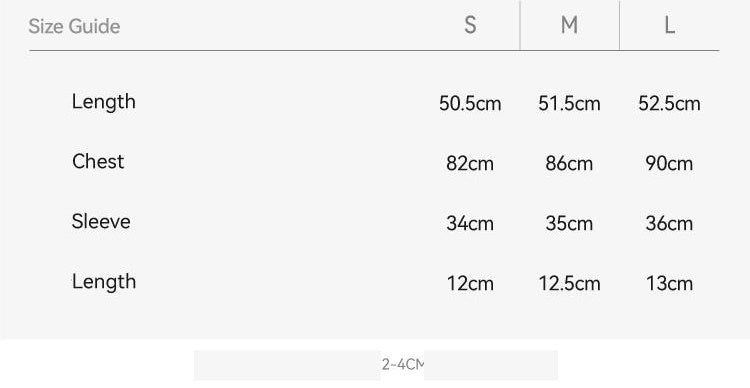
Task: Click the Chest row label
Action: click(x=98, y=161)
